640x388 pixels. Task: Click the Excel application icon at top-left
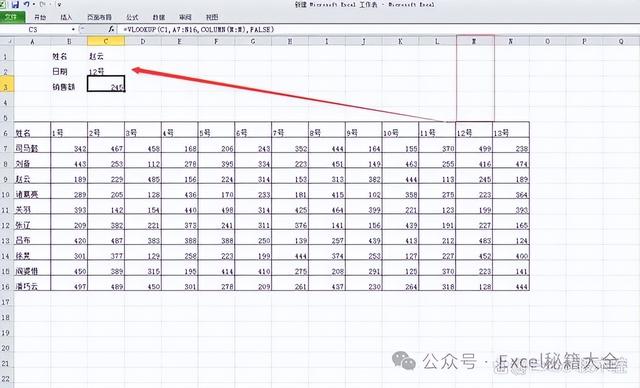coord(3,4)
